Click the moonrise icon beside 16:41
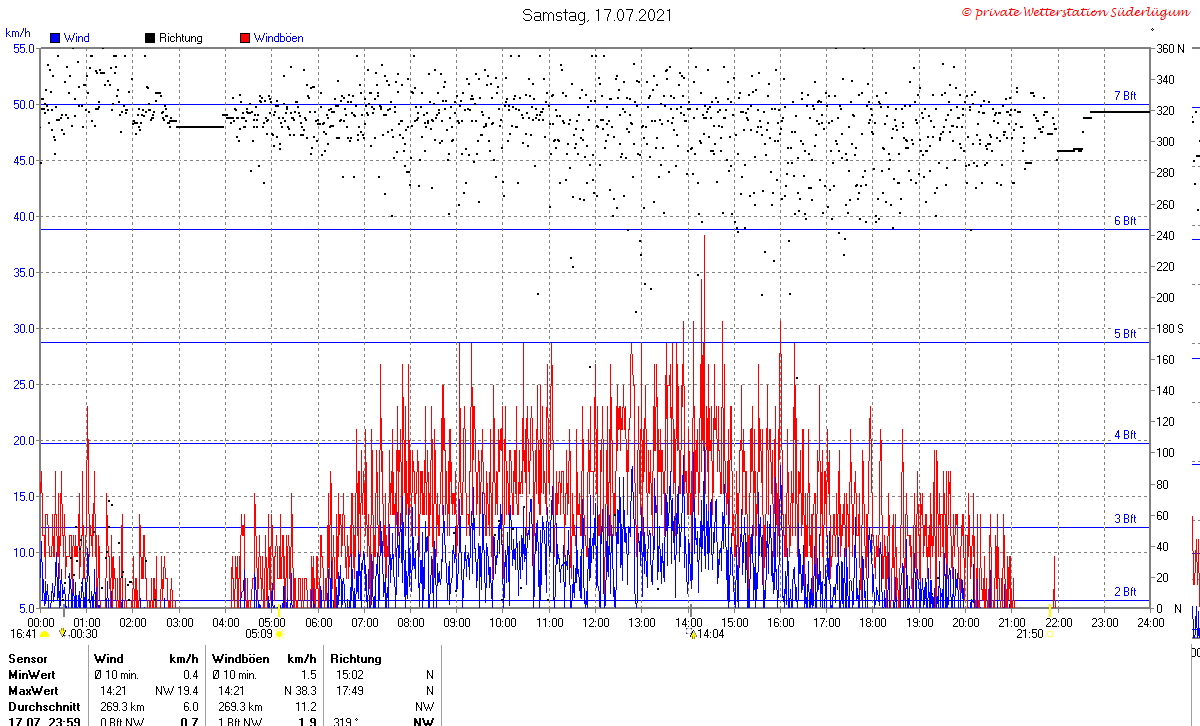Image resolution: width=1200 pixels, height=726 pixels. pos(44,634)
